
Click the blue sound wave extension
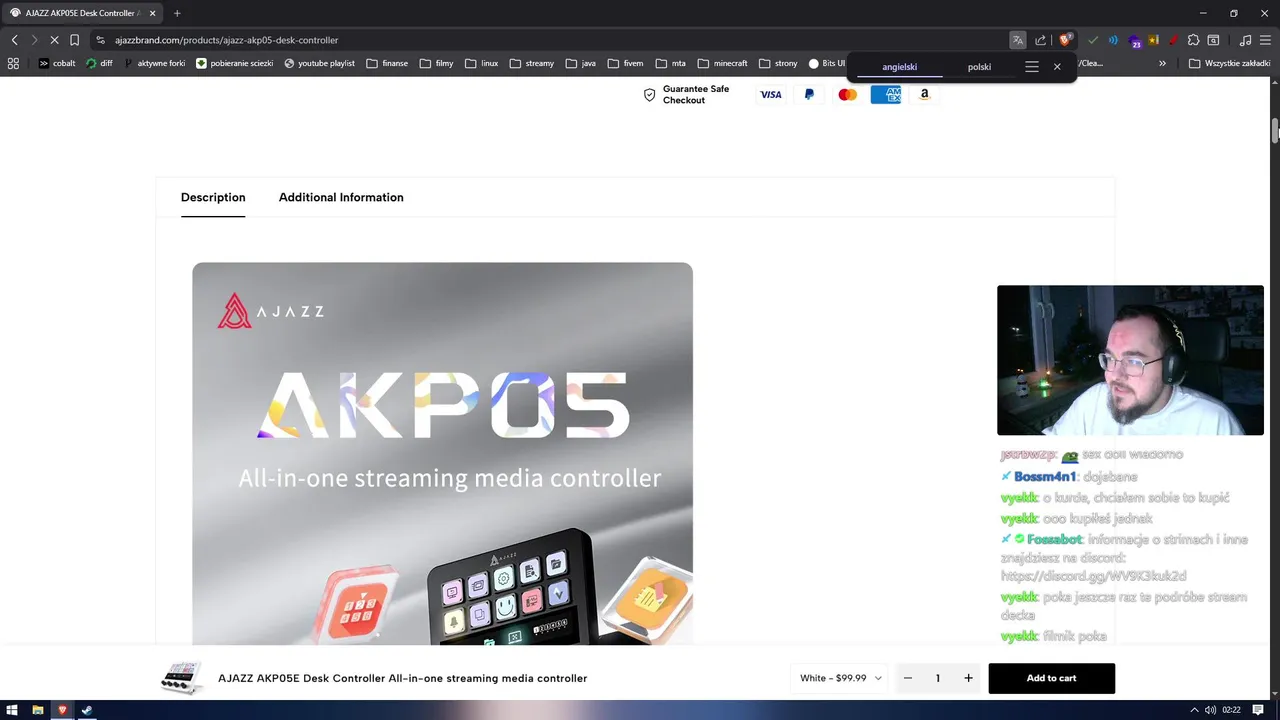(x=1113, y=40)
